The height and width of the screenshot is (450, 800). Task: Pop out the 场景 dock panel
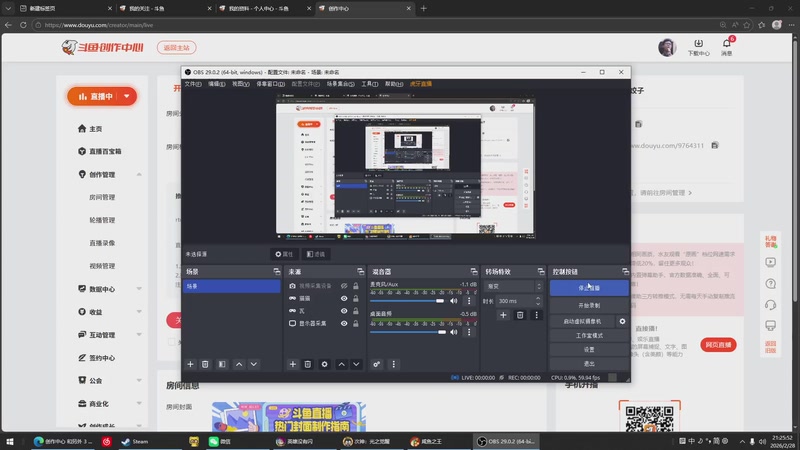point(277,271)
